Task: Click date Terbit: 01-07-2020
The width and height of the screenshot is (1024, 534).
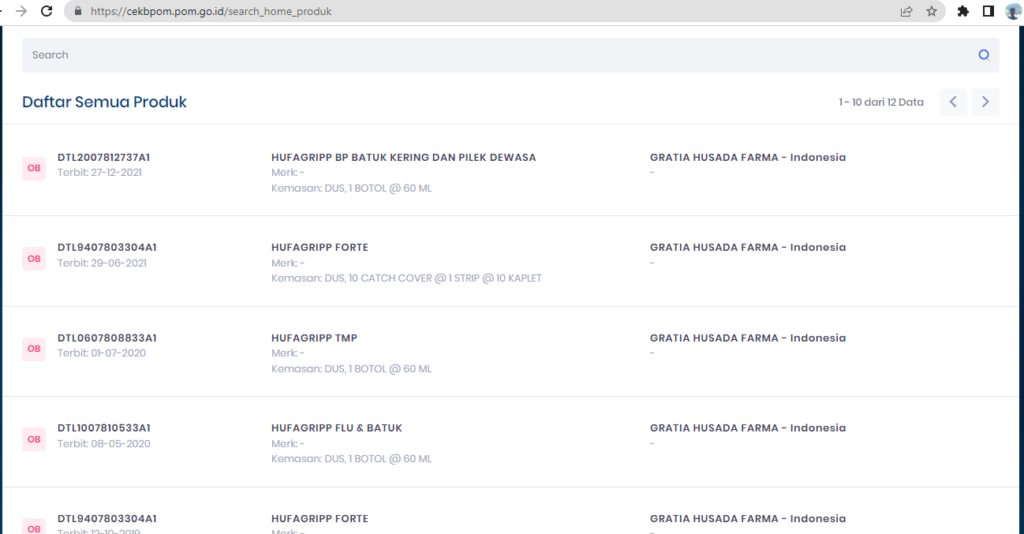Action: 102,353
